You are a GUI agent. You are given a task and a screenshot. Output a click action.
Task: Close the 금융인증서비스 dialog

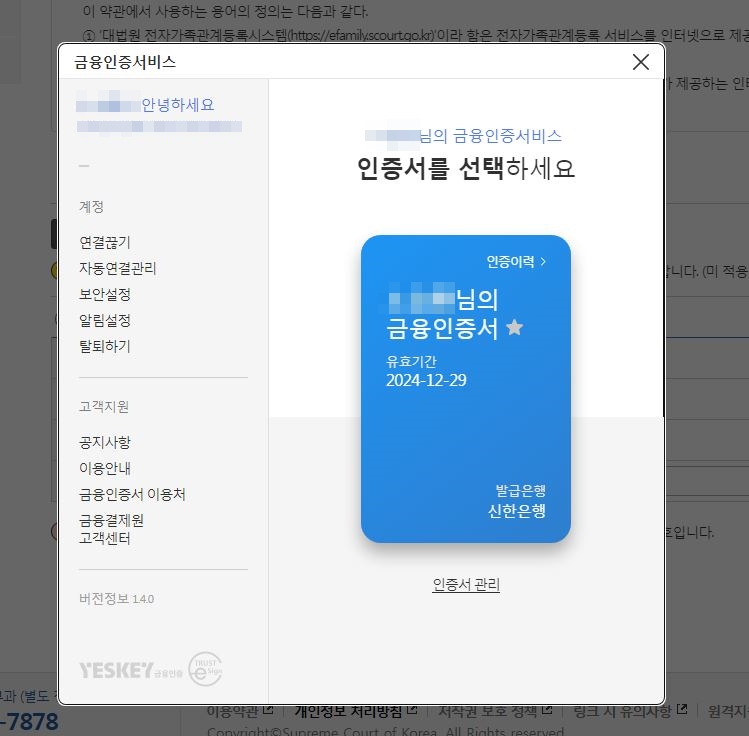coord(640,62)
